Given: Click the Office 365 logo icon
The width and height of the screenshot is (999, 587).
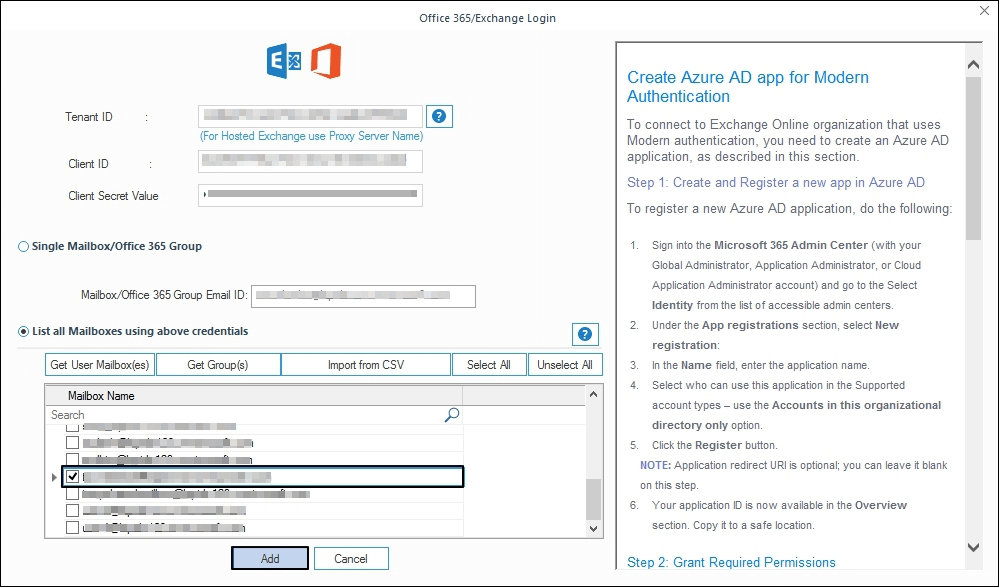Looking at the screenshot, I should pos(326,61).
